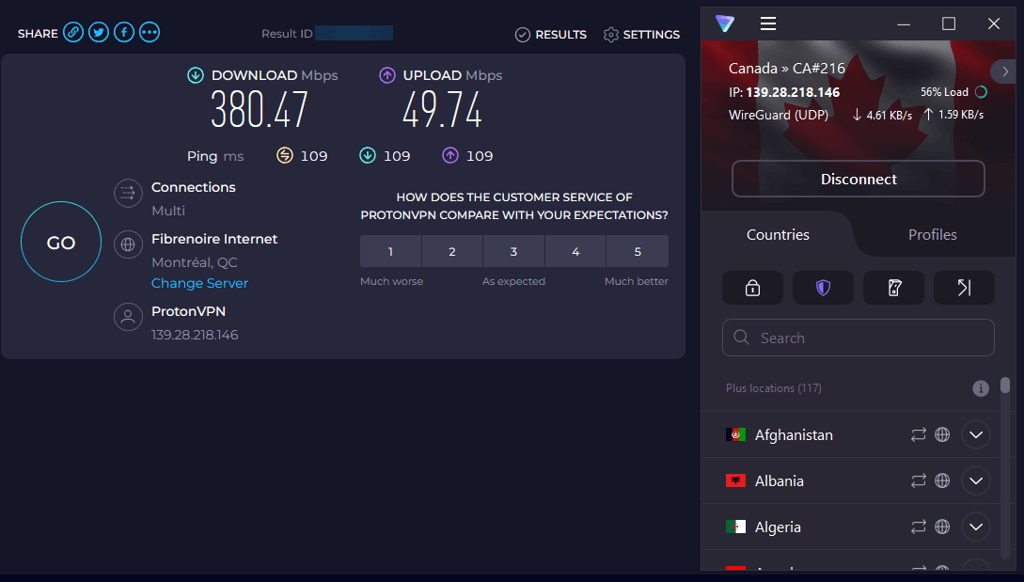Open the Proton VPN hamburger menu

pyautogui.click(x=768, y=24)
